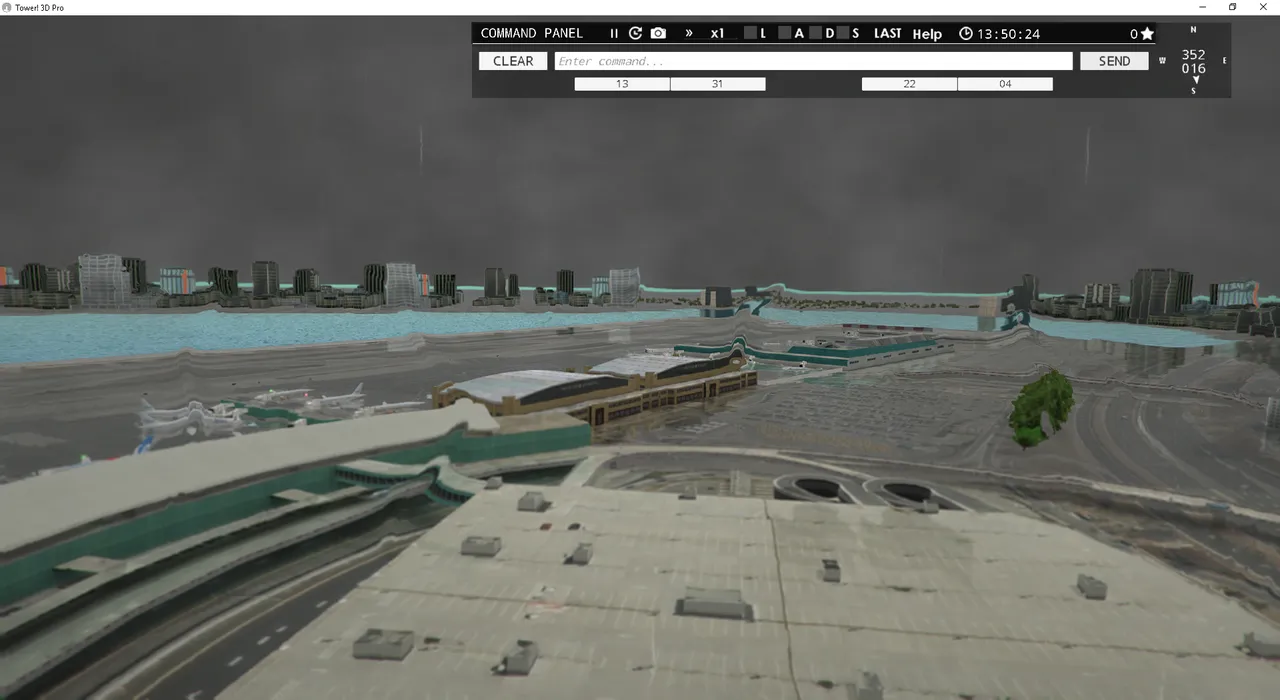
Task: Click the compass heading 352 016 display
Action: [1193, 62]
